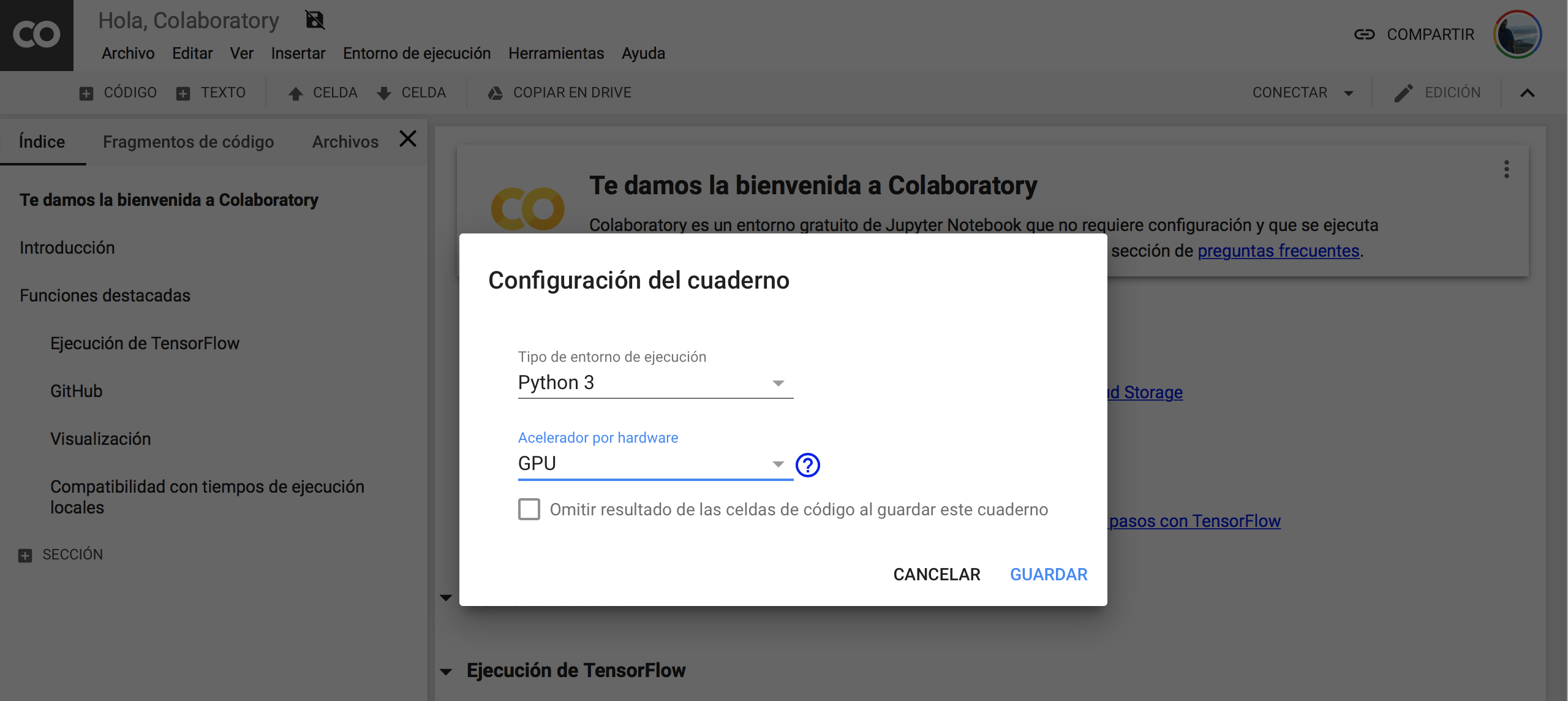Select Te damos la bienvenida in index
Screen dimensions: 1568x701
point(169,200)
